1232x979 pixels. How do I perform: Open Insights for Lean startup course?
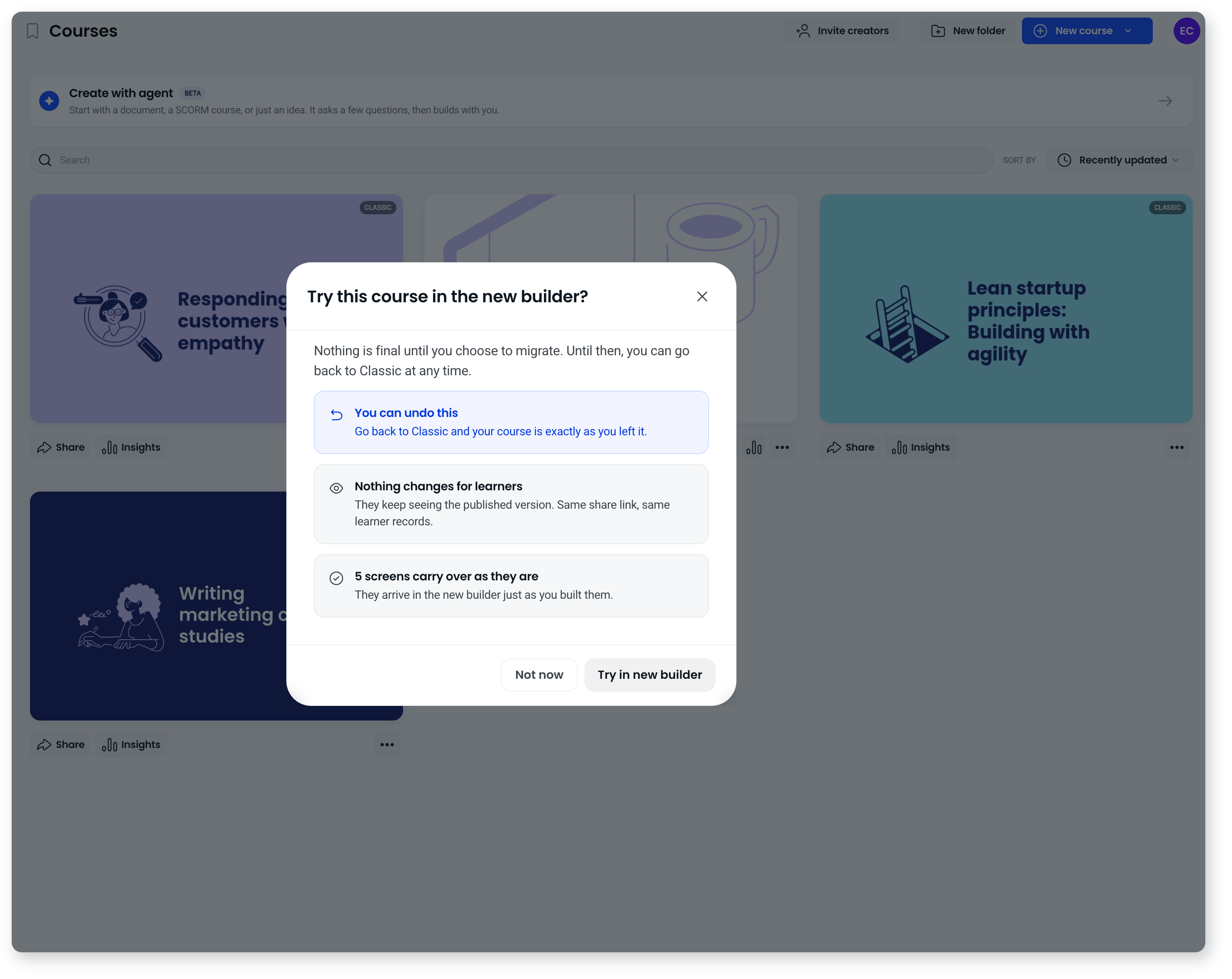tap(921, 447)
